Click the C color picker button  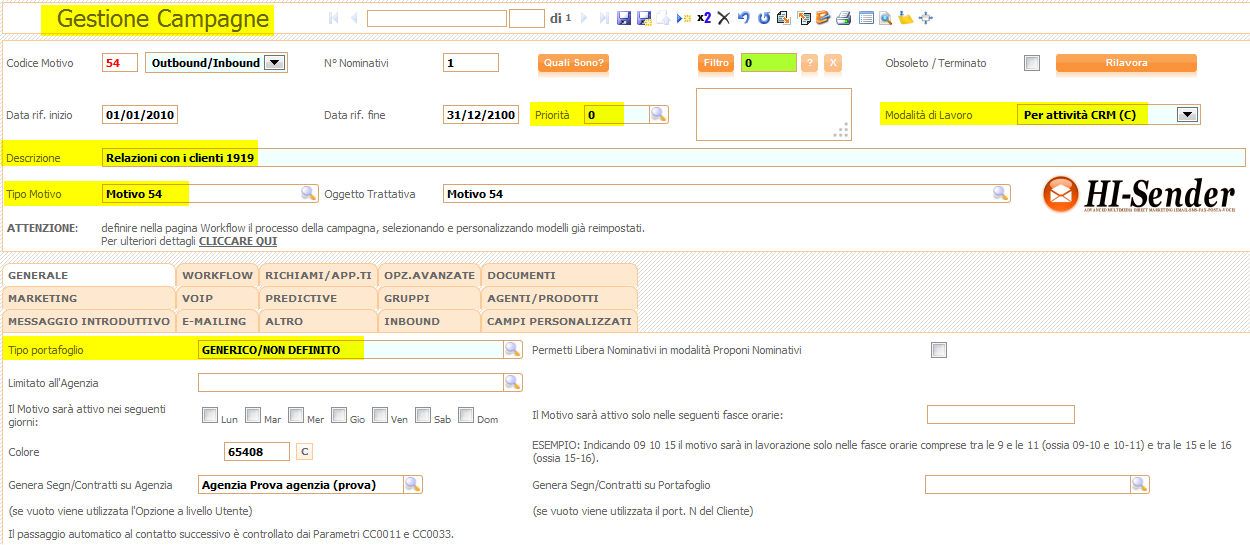pos(306,452)
